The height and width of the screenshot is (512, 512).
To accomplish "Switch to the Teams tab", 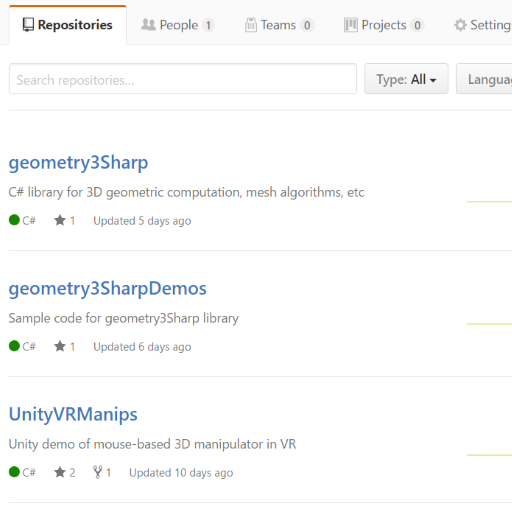I will point(279,25).
